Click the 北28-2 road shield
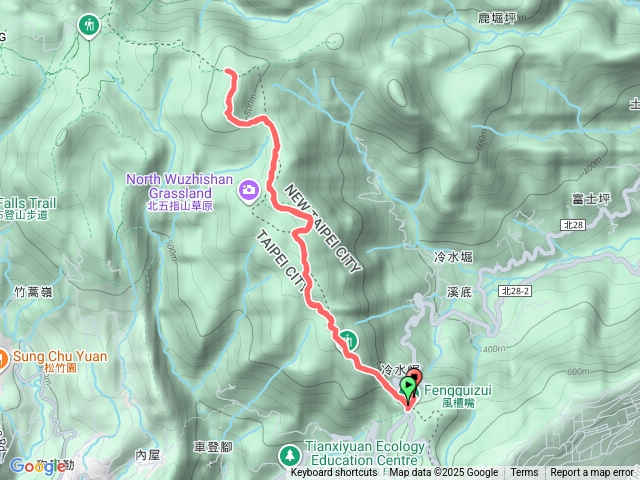Image resolution: width=640 pixels, height=480 pixels. [515, 291]
